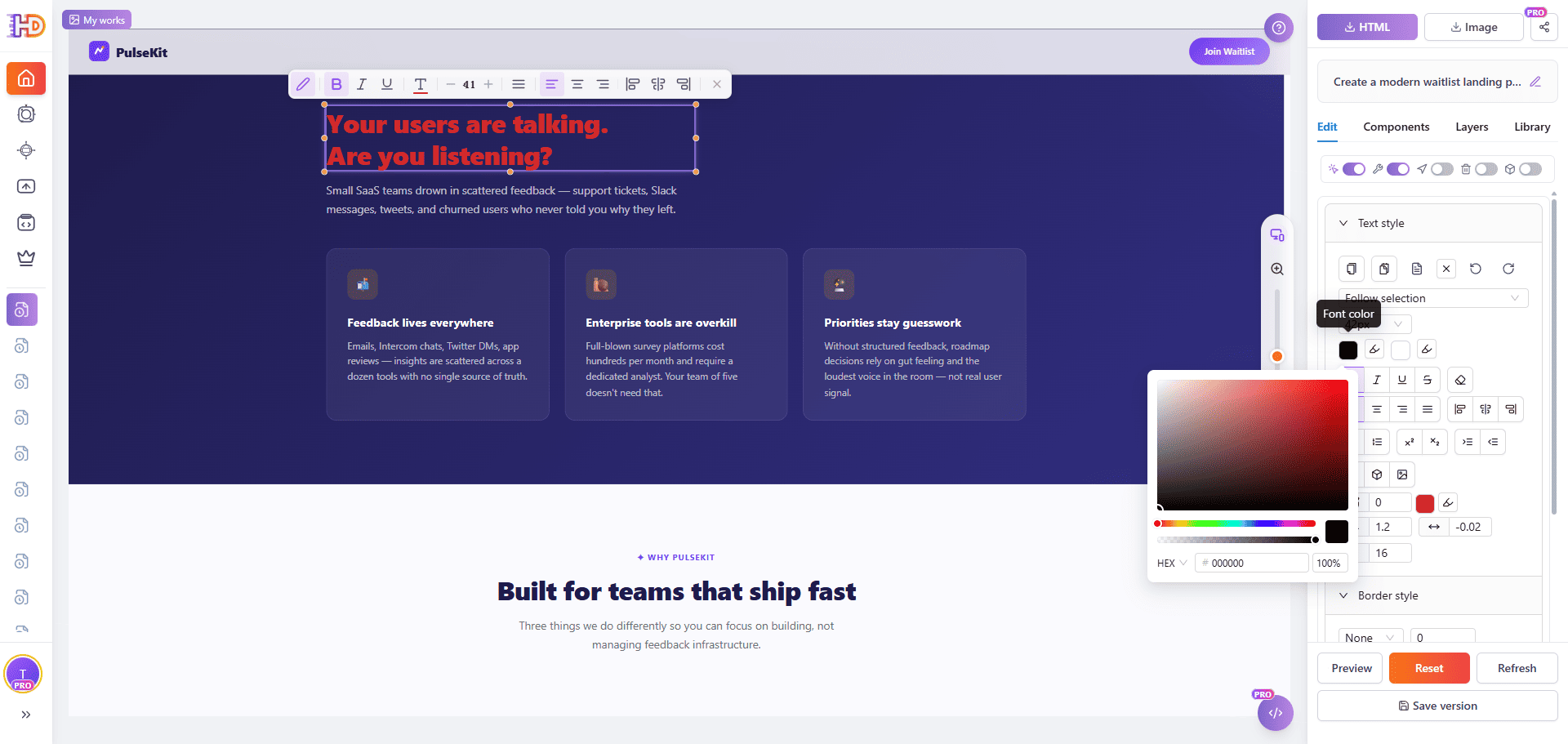The image size is (1568, 744).
Task: Toggle Italic in the floating text toolbar
Action: tap(362, 84)
